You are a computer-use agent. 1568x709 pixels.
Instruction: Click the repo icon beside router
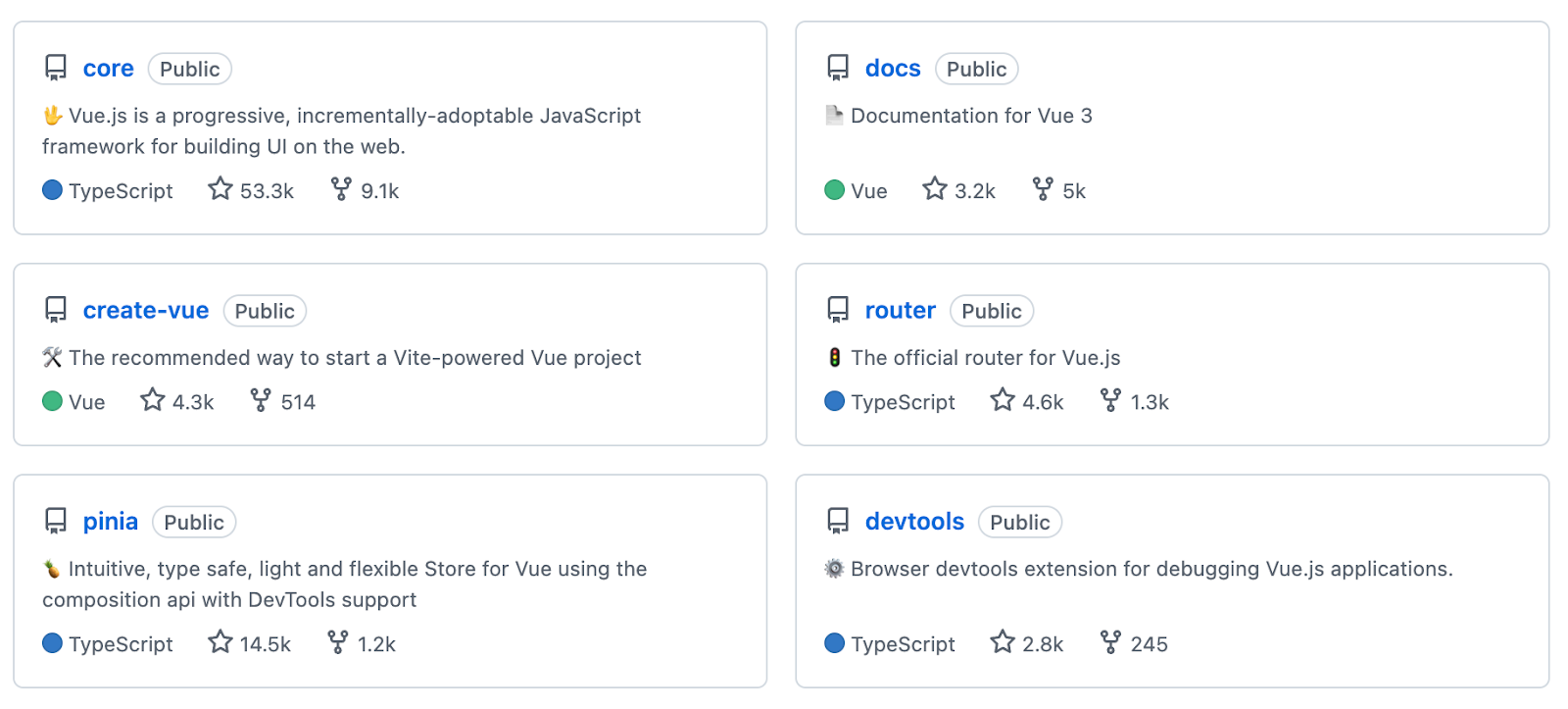[838, 310]
